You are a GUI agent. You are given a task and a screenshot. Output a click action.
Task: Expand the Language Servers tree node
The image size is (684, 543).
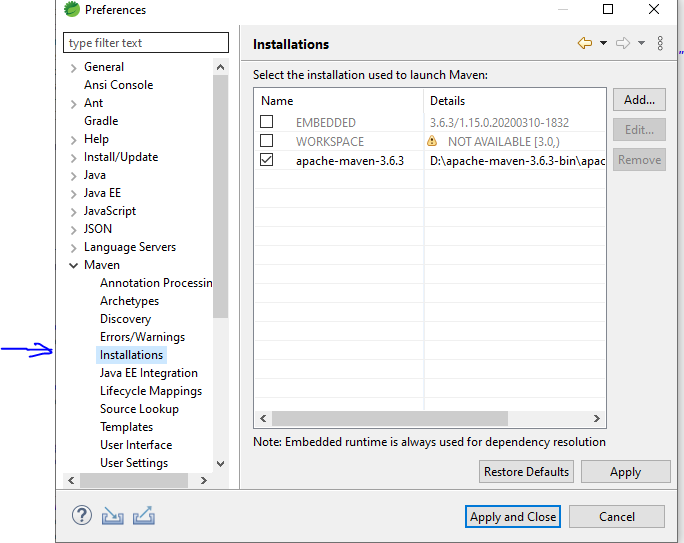tap(74, 248)
